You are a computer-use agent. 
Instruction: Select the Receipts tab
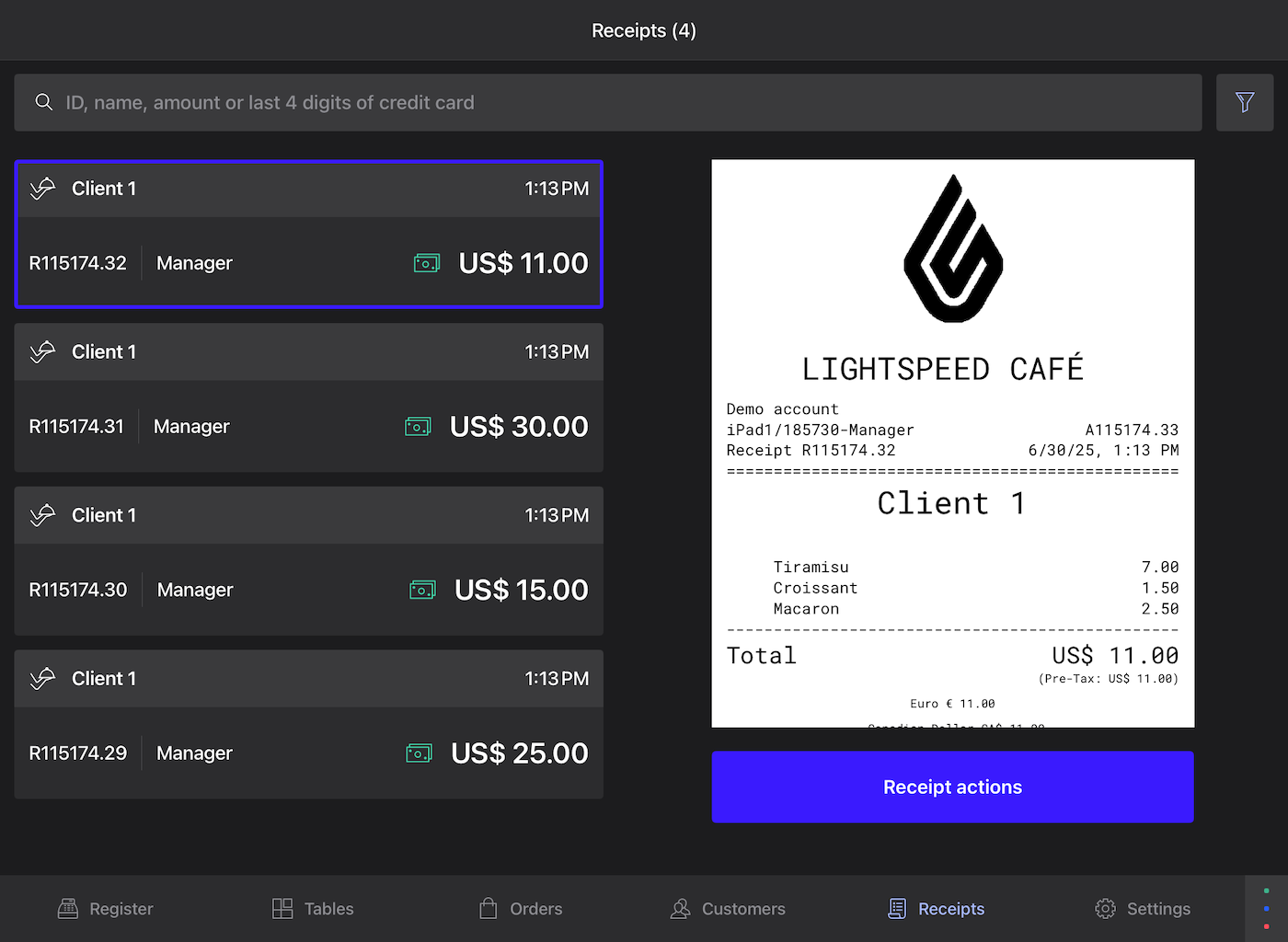936,909
